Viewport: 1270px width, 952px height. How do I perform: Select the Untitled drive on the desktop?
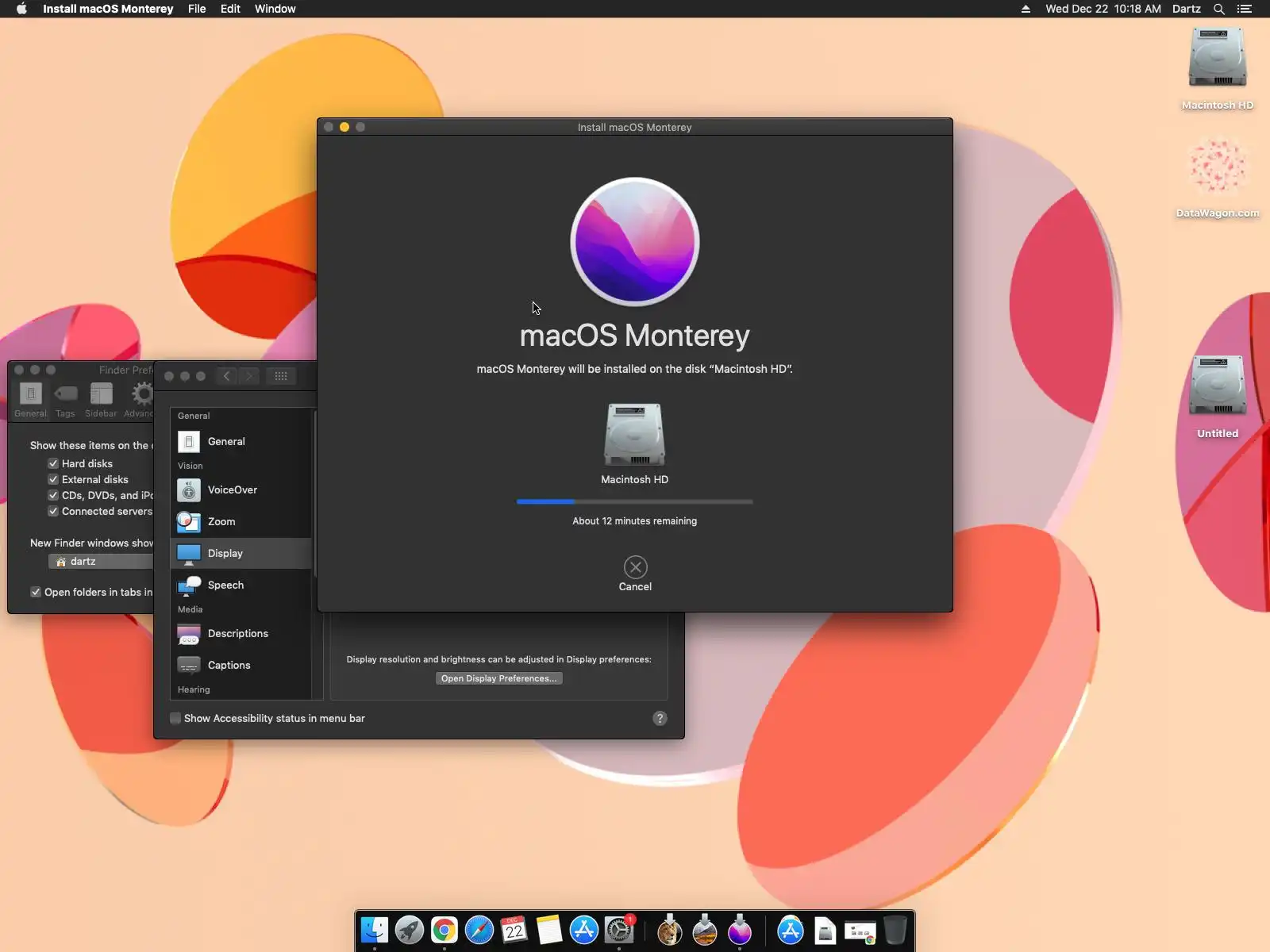click(1218, 386)
